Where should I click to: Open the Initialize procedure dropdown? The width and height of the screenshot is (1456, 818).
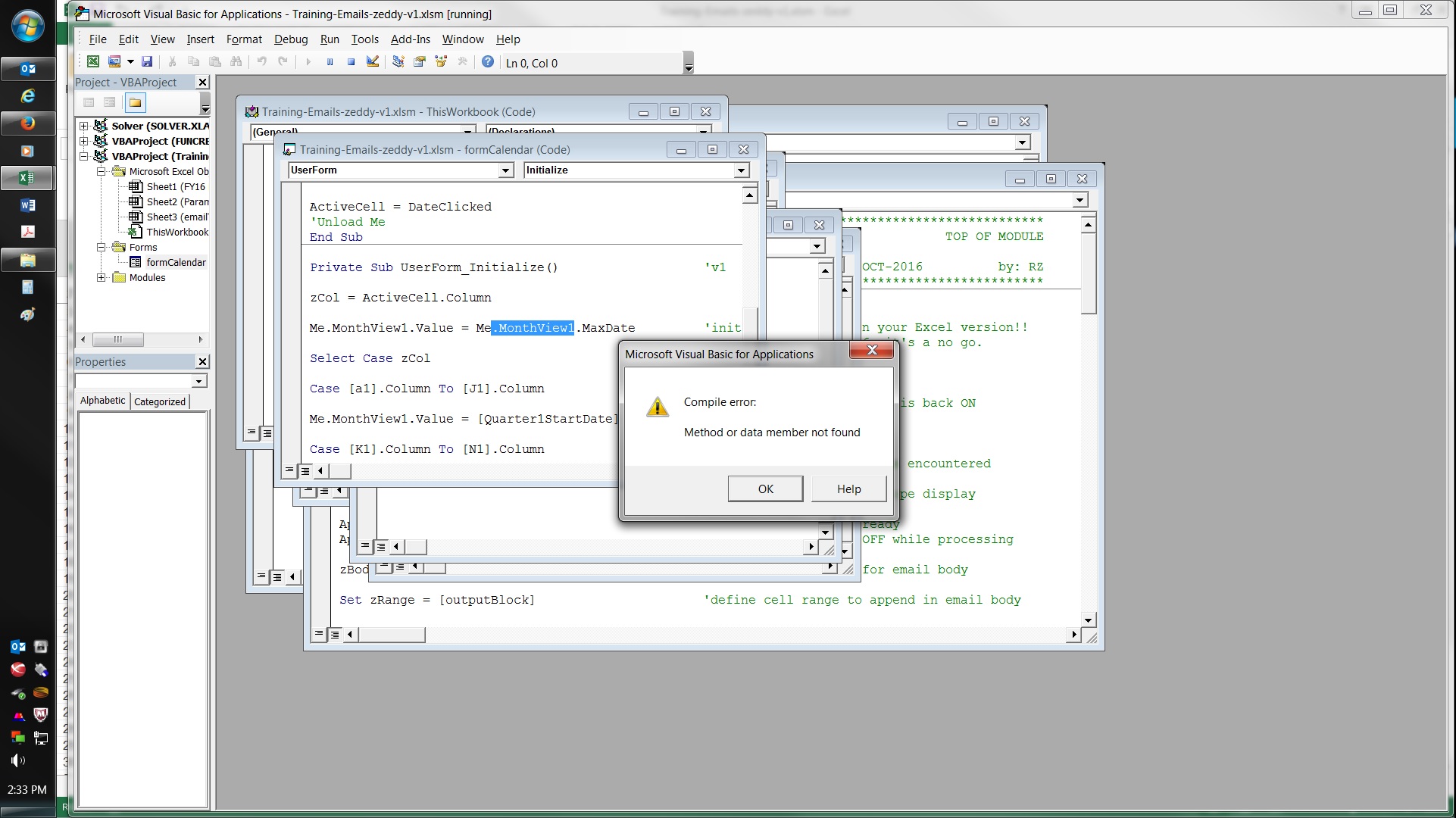click(742, 171)
